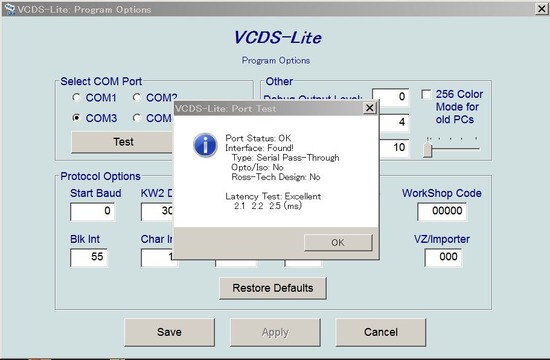Click the Test COM port button
The width and height of the screenshot is (550, 360).
[123, 142]
